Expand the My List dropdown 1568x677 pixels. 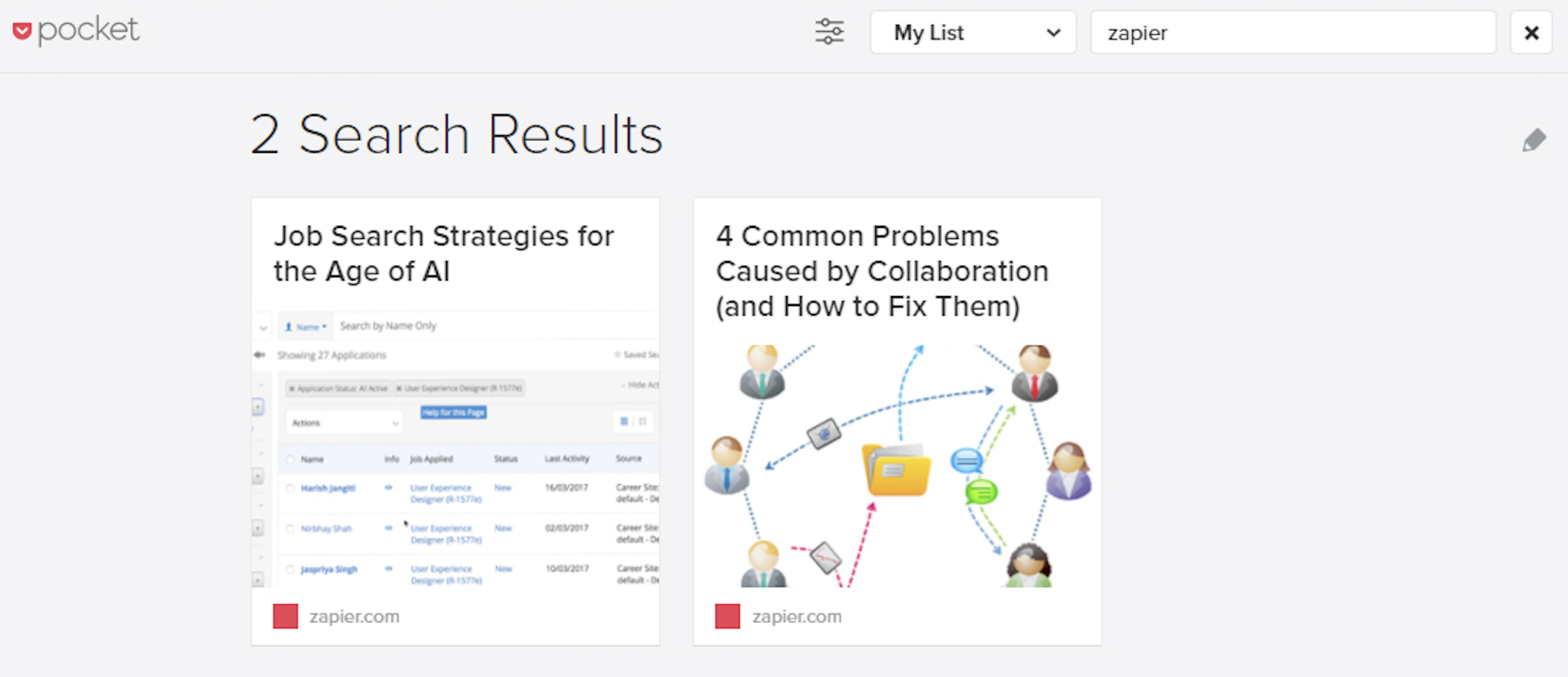[x=973, y=33]
